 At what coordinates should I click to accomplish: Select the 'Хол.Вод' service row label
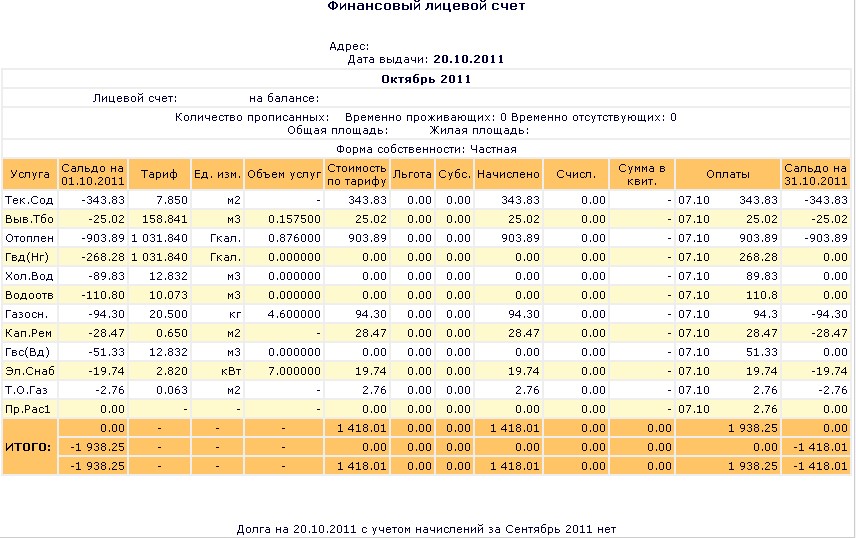pyautogui.click(x=29, y=276)
